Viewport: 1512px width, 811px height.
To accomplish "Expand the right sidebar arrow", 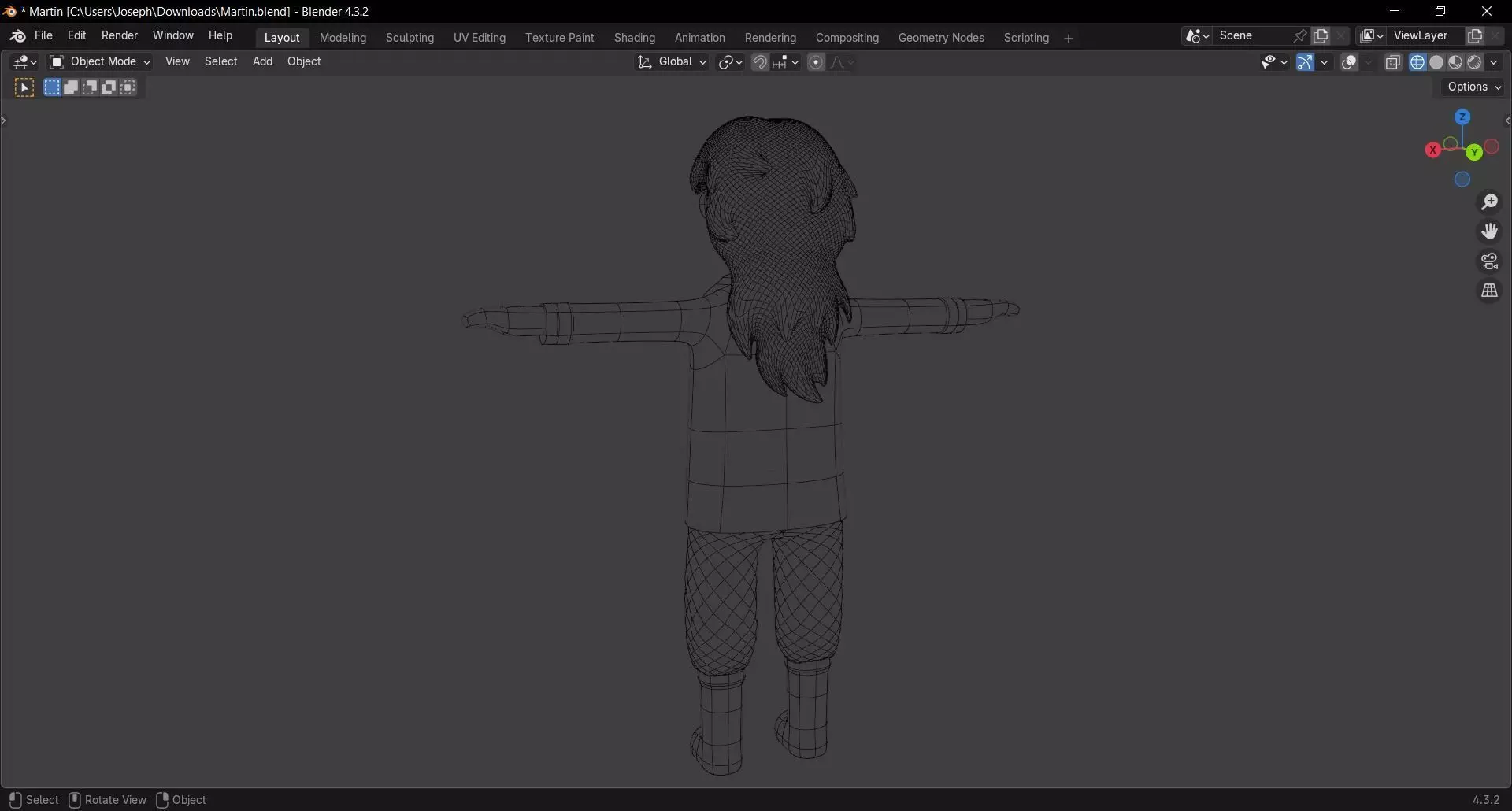I will pyautogui.click(x=1507, y=120).
